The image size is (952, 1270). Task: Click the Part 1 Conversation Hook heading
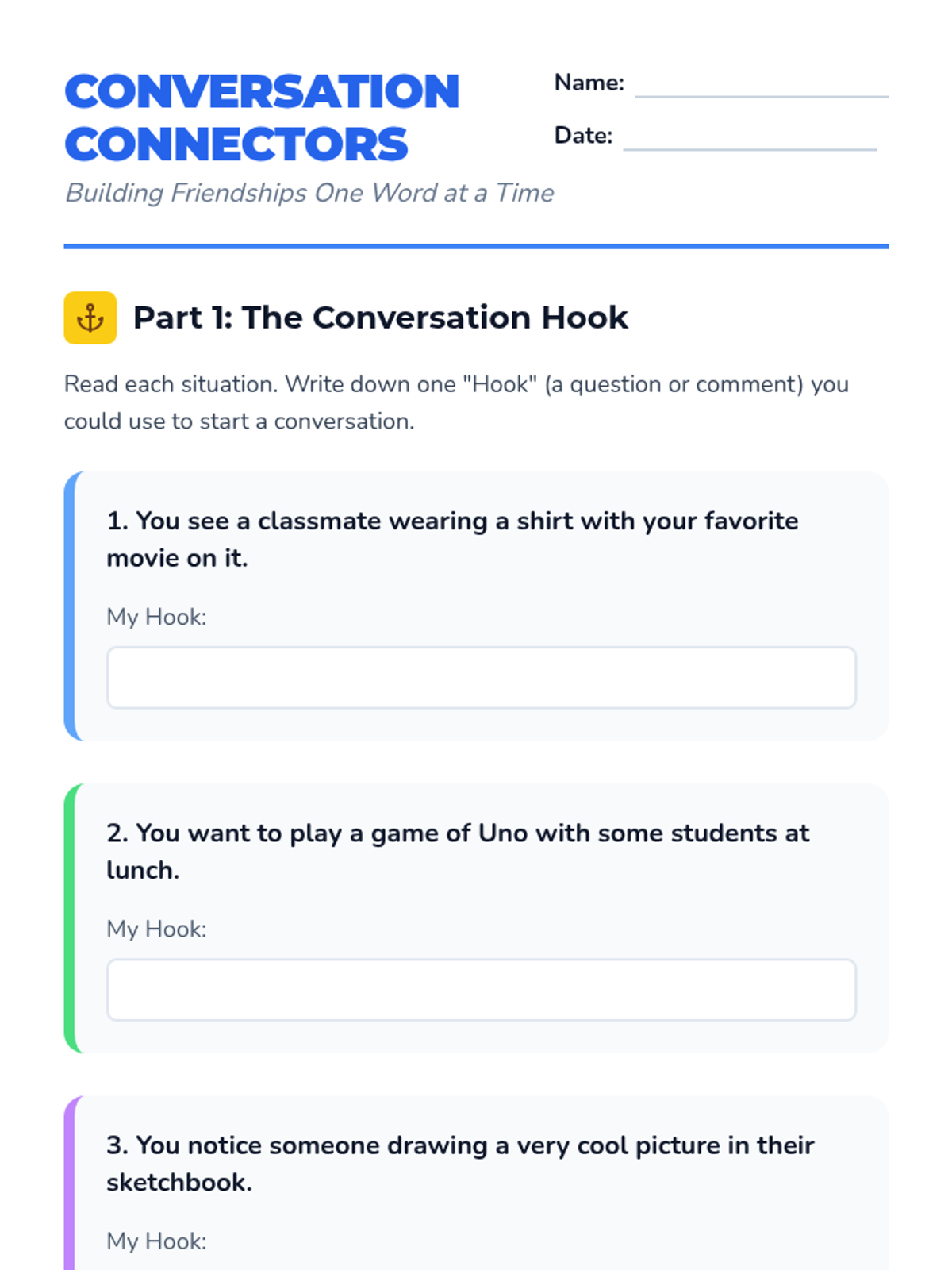click(x=380, y=317)
